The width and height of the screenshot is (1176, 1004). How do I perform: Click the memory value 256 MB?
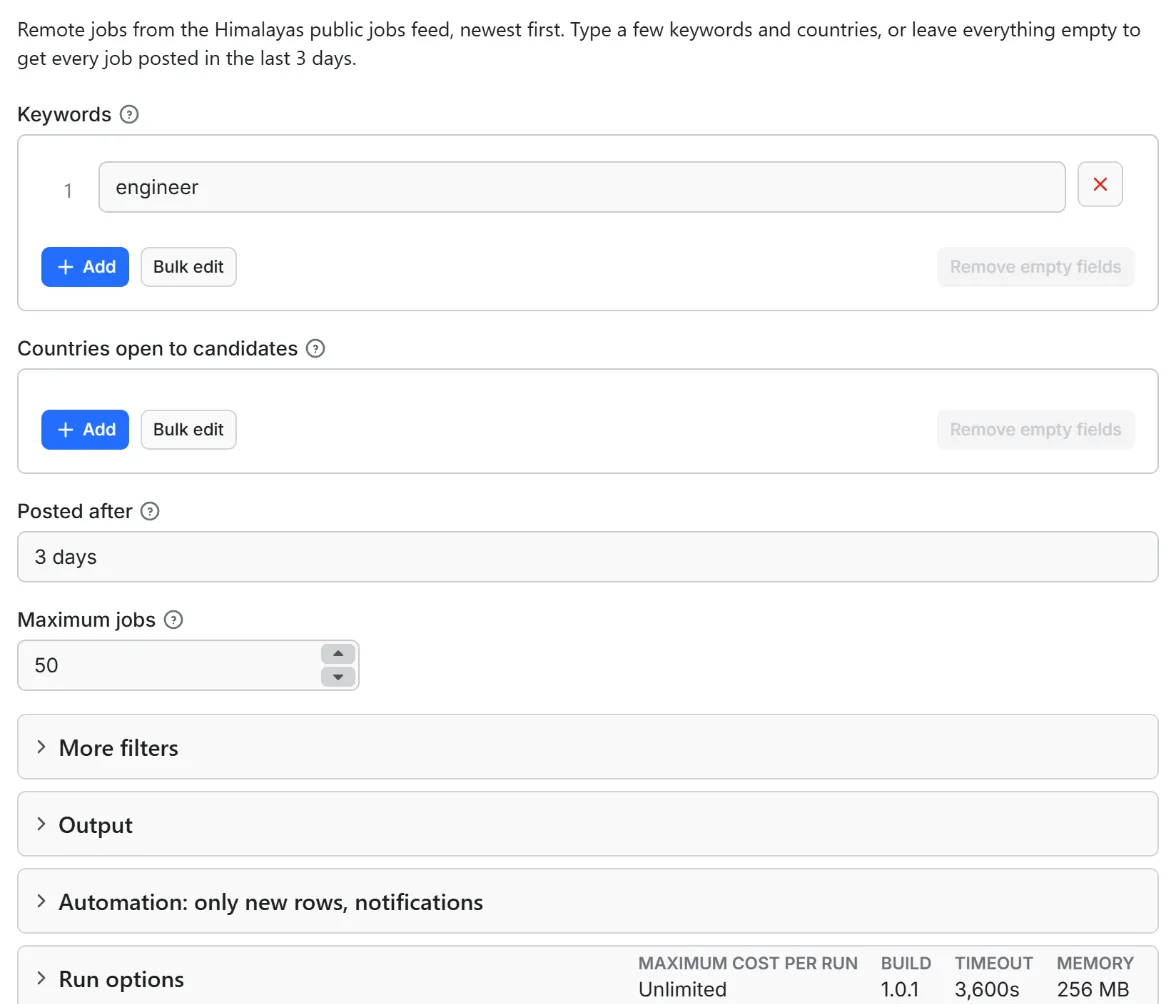pos(1094,990)
